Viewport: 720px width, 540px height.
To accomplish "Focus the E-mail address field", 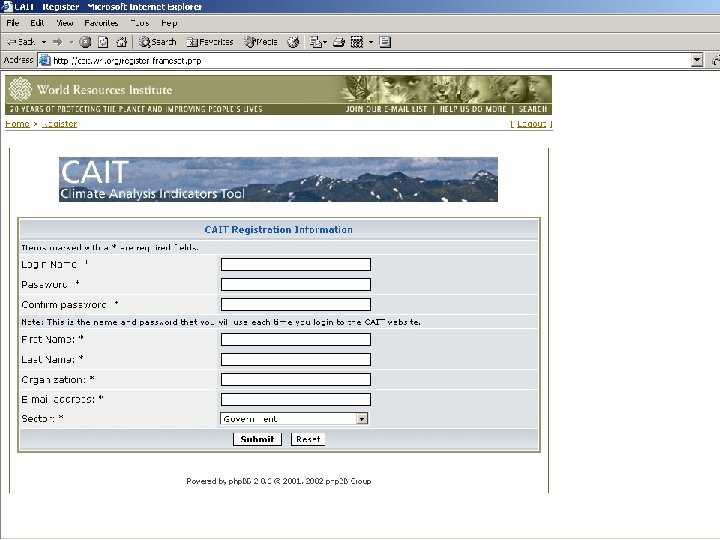I will pos(296,399).
